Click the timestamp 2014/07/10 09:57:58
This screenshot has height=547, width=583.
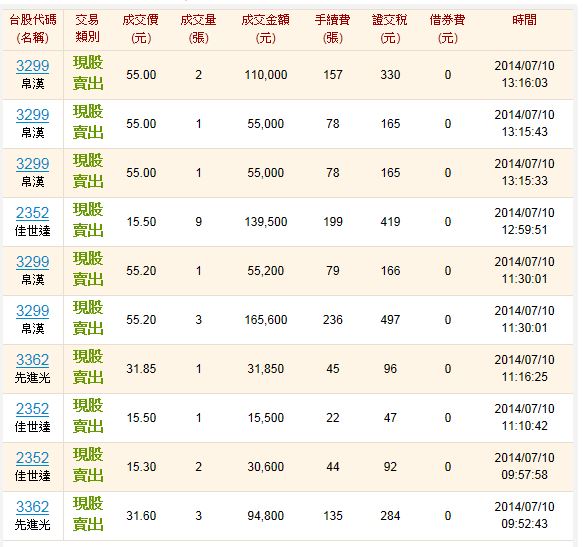(x=524, y=467)
